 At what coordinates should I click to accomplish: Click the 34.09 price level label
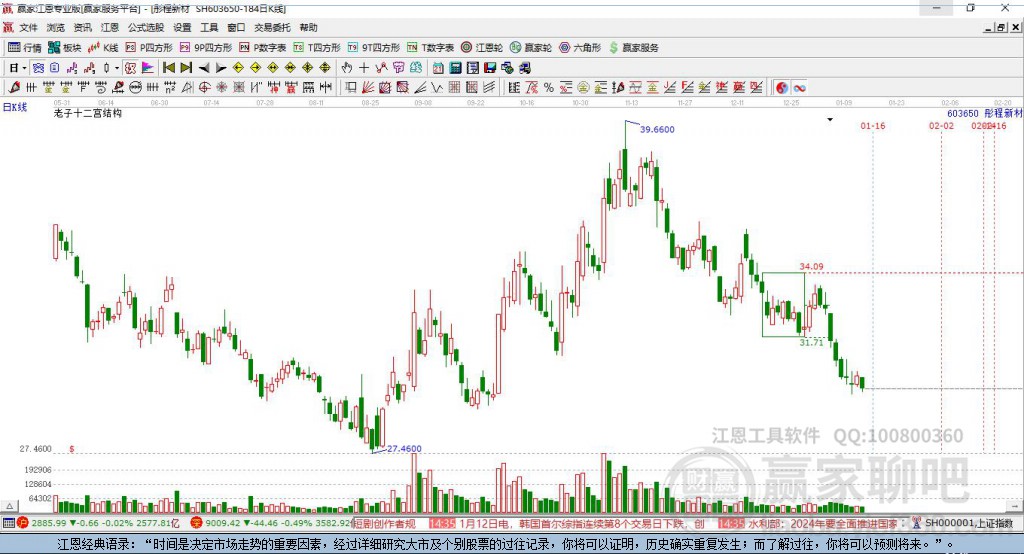click(x=811, y=267)
